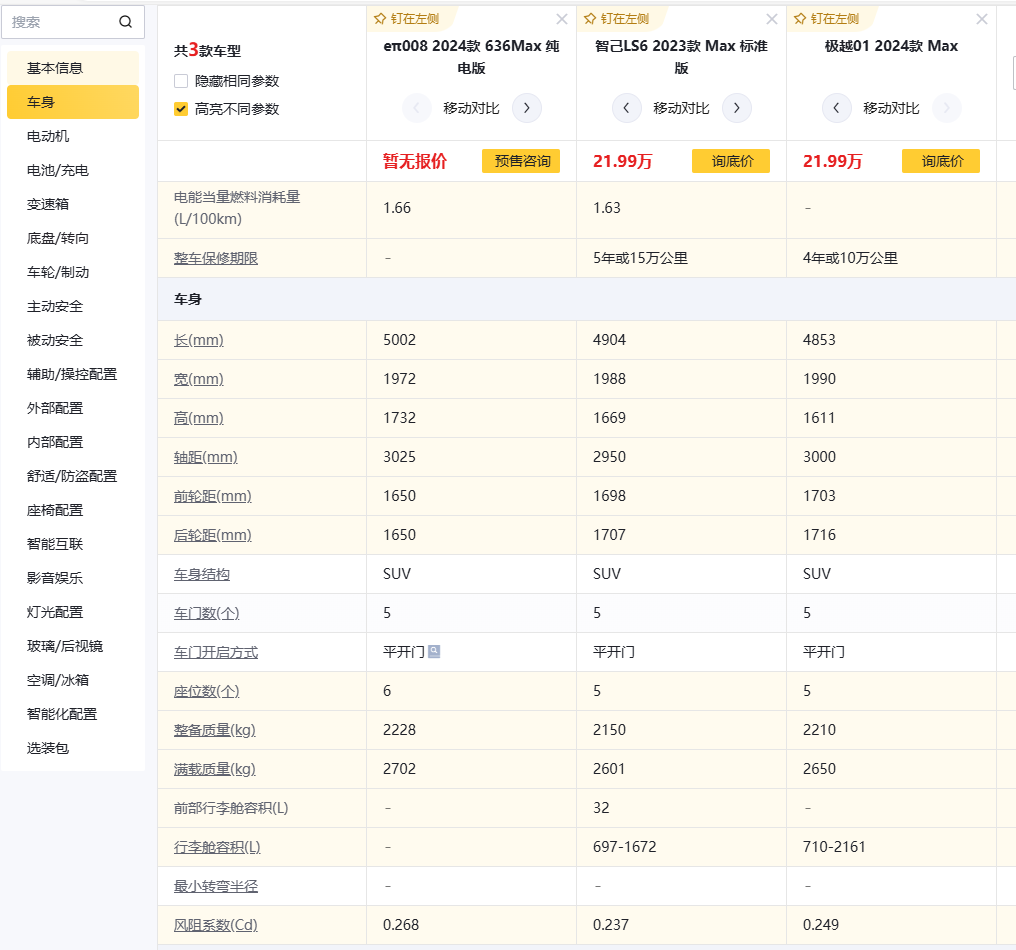Open 风阻系数(Cd) parameter explanation link
Viewport: 1016px width, 950px height.
[x=215, y=925]
